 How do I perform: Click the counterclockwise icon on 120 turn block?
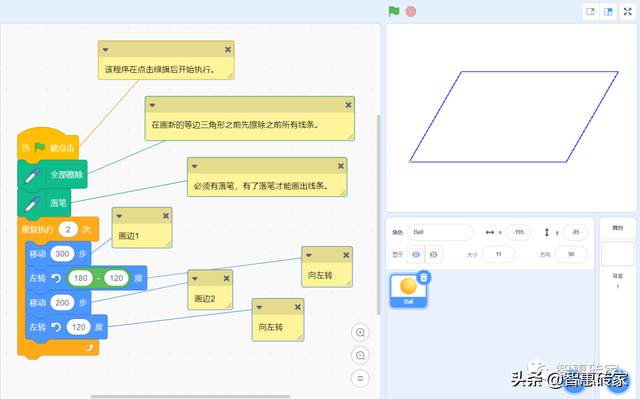[x=56, y=327]
